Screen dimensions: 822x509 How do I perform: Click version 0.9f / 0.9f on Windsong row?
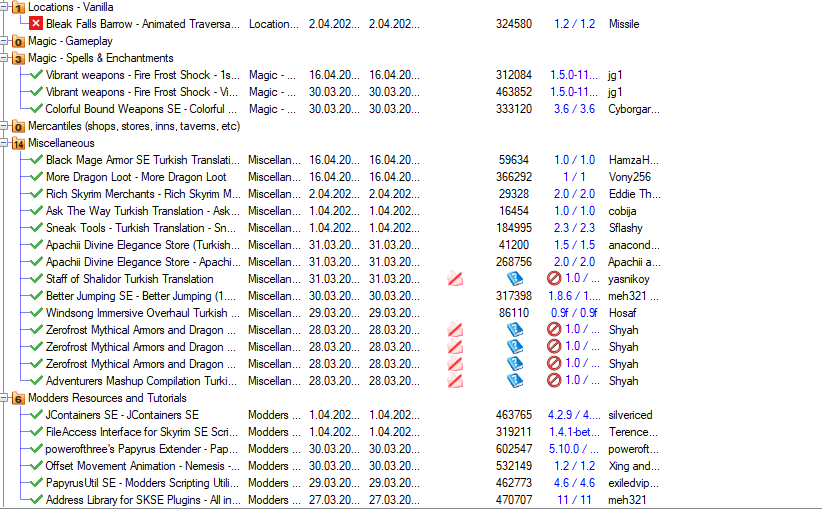574,313
